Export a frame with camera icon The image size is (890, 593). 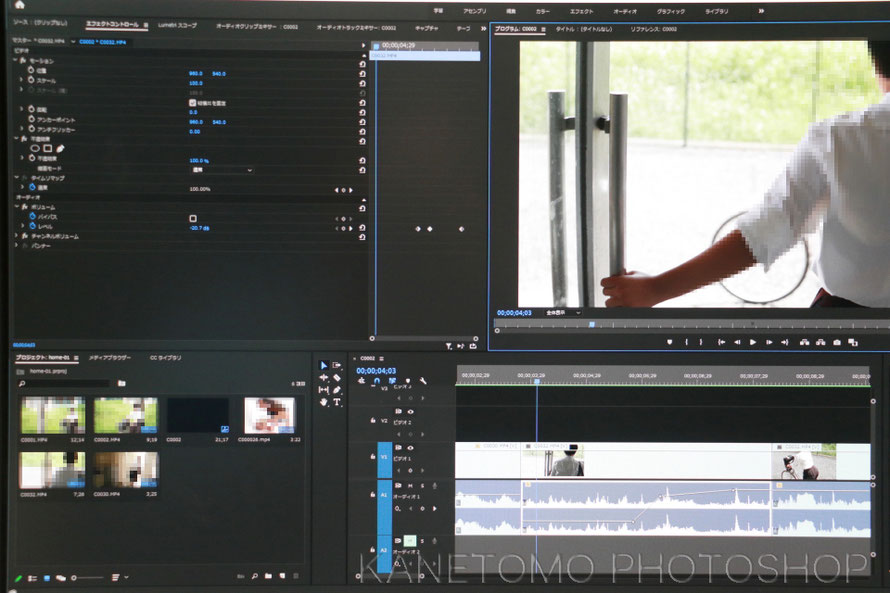point(837,342)
